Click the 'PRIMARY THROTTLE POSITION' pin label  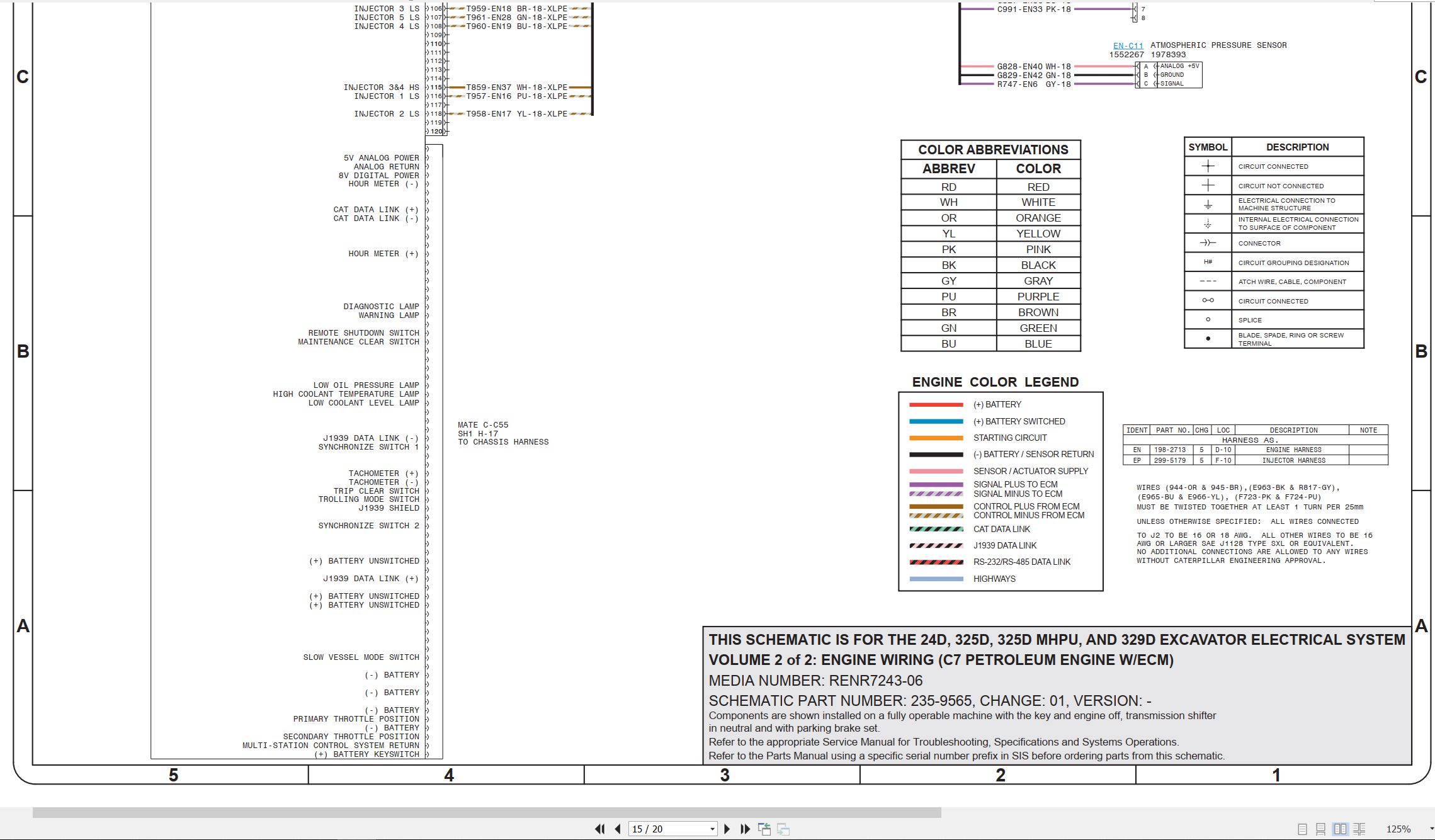pyautogui.click(x=356, y=719)
